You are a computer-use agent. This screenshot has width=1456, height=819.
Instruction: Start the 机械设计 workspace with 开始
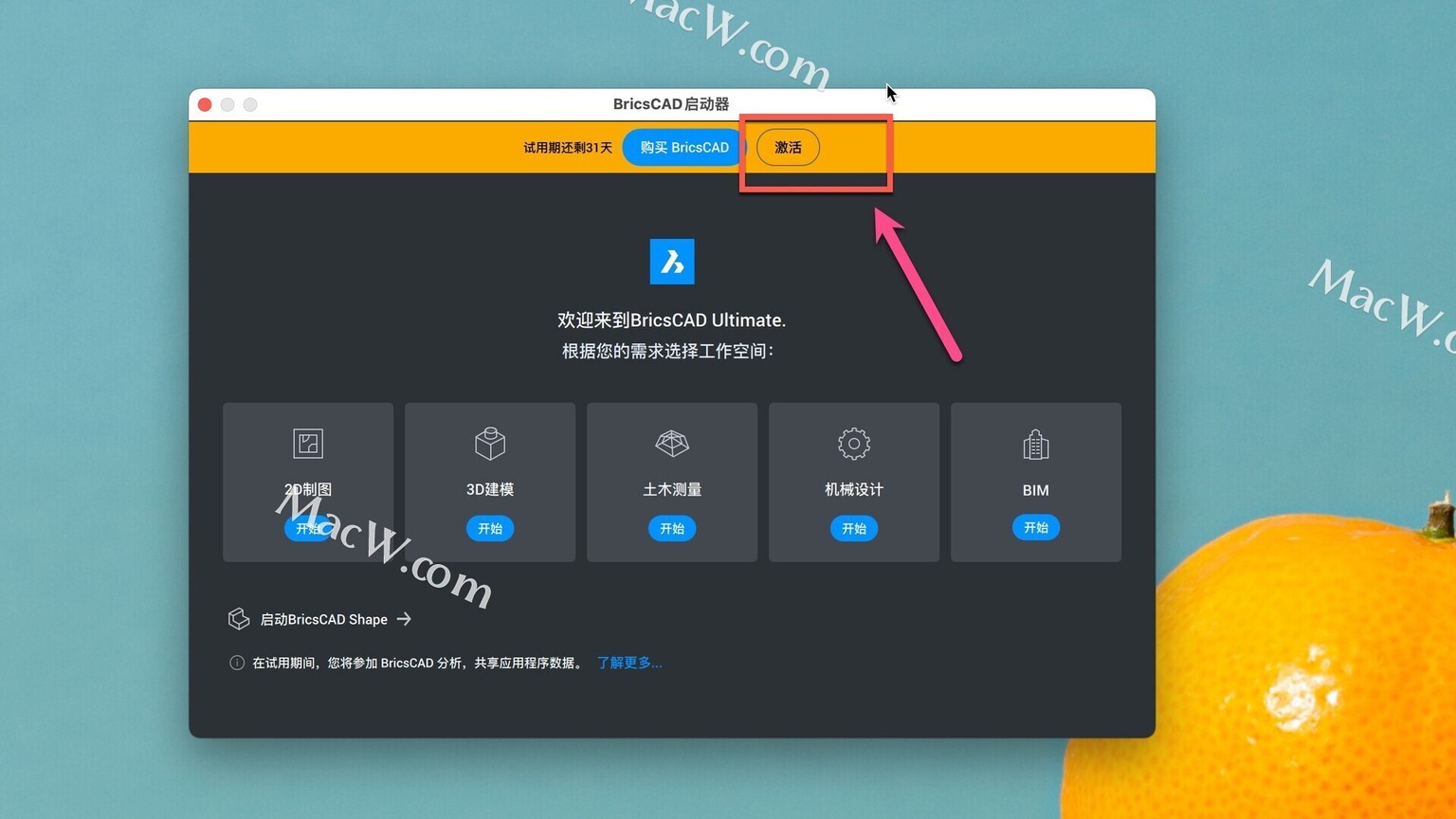854,529
